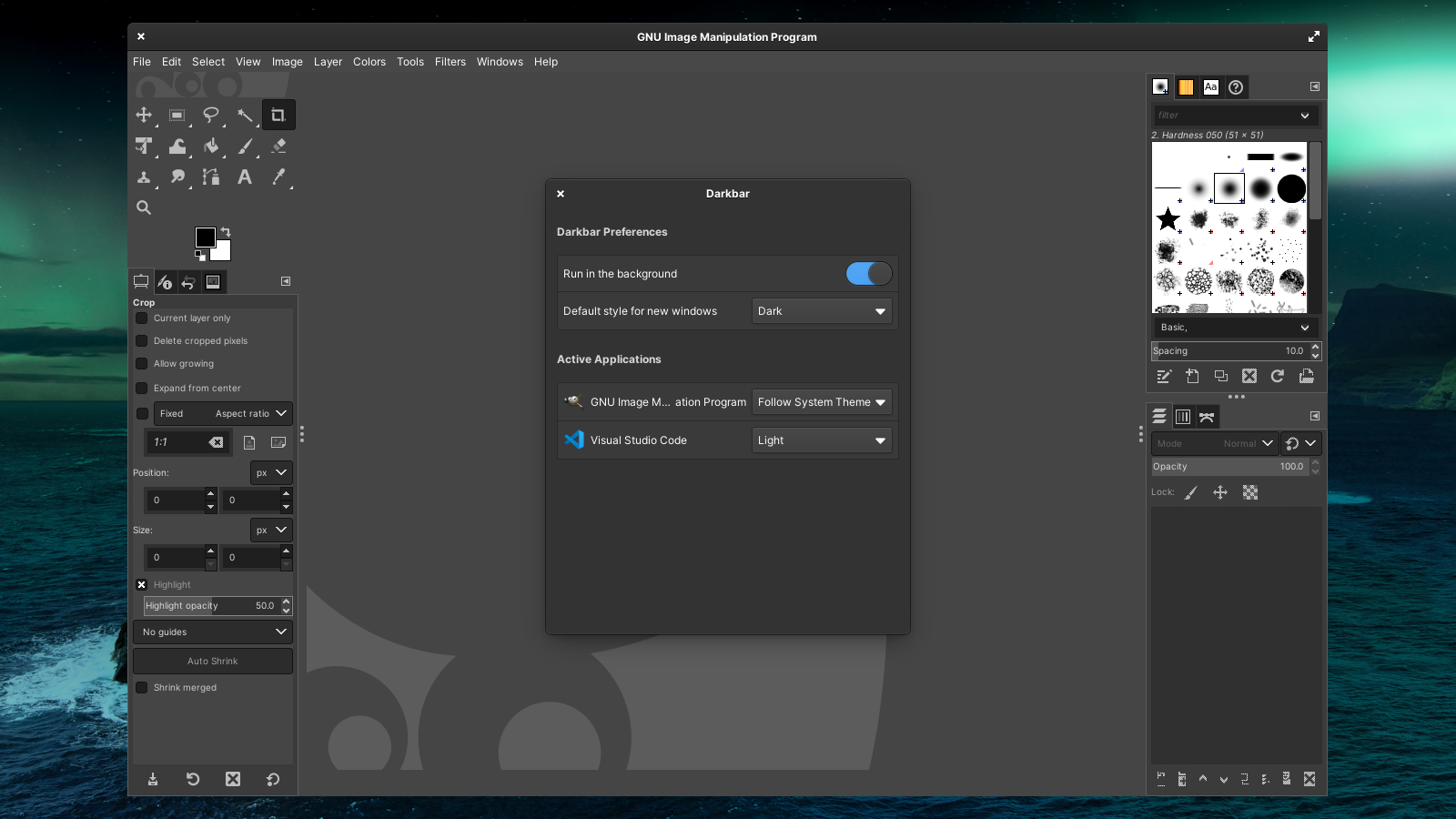The height and width of the screenshot is (819, 1456).
Task: Select the Paintbrush tool
Action: tap(245, 146)
